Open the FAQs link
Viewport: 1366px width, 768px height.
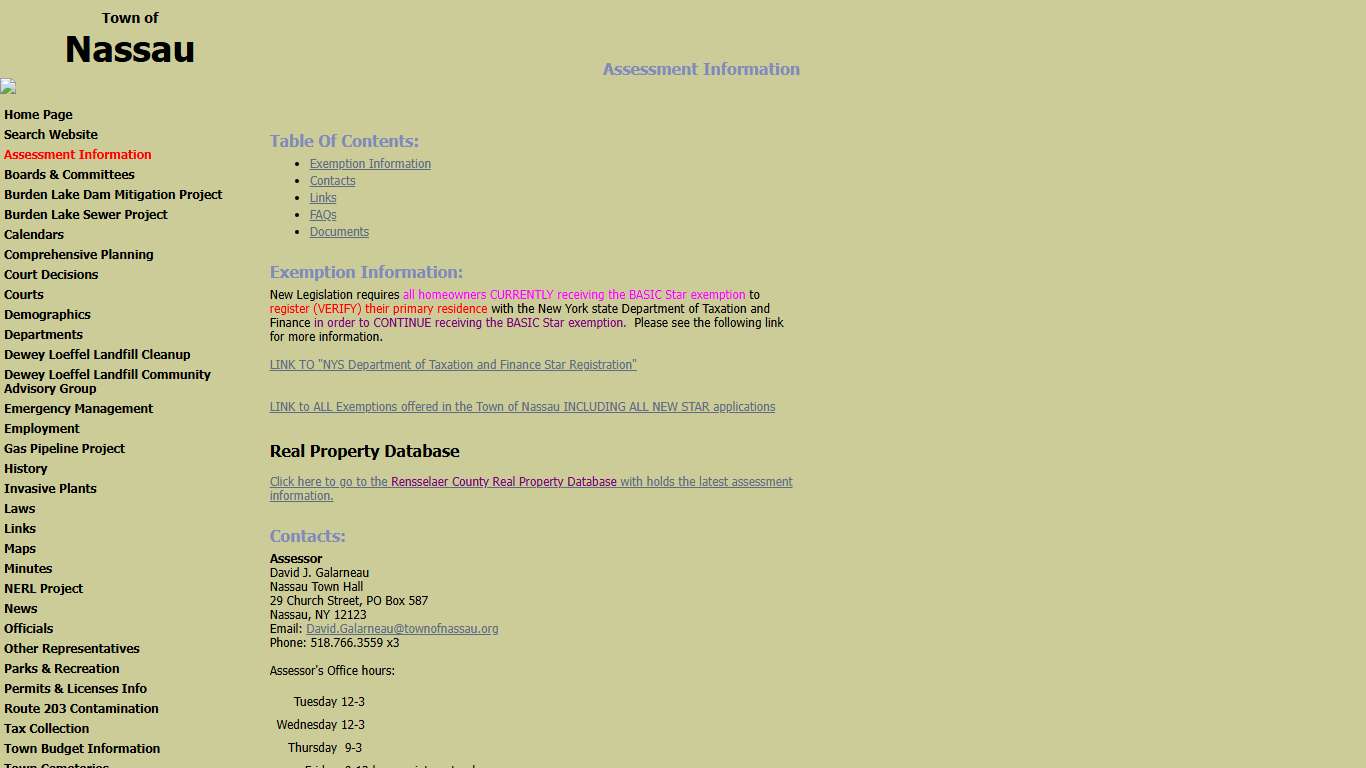[x=323, y=214]
